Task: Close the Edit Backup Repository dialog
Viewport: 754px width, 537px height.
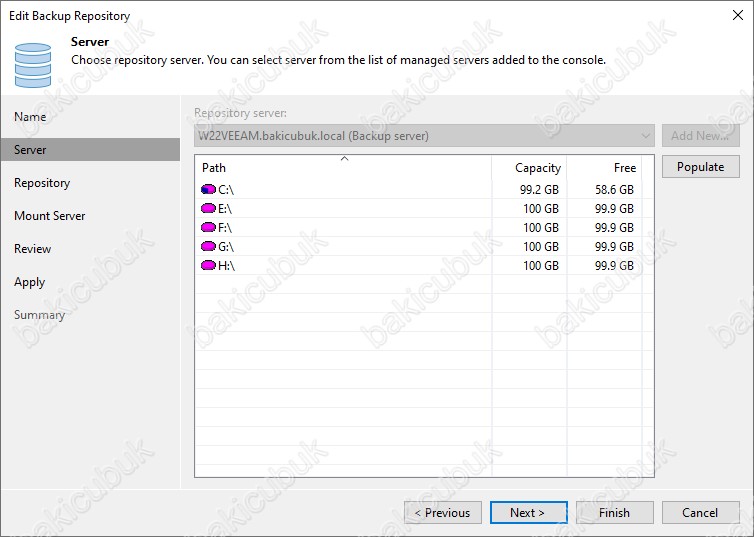Action: (x=738, y=15)
